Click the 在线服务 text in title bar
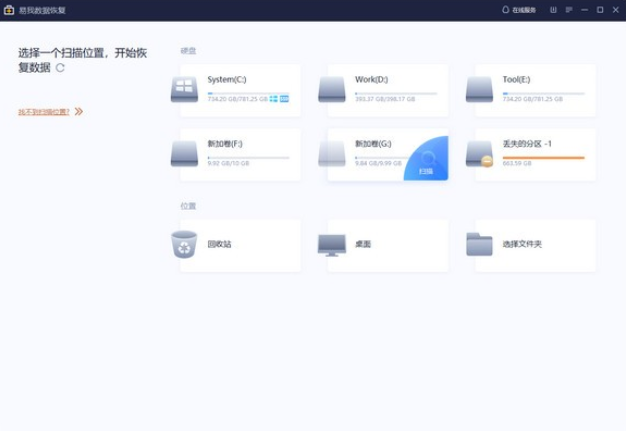 coord(524,10)
